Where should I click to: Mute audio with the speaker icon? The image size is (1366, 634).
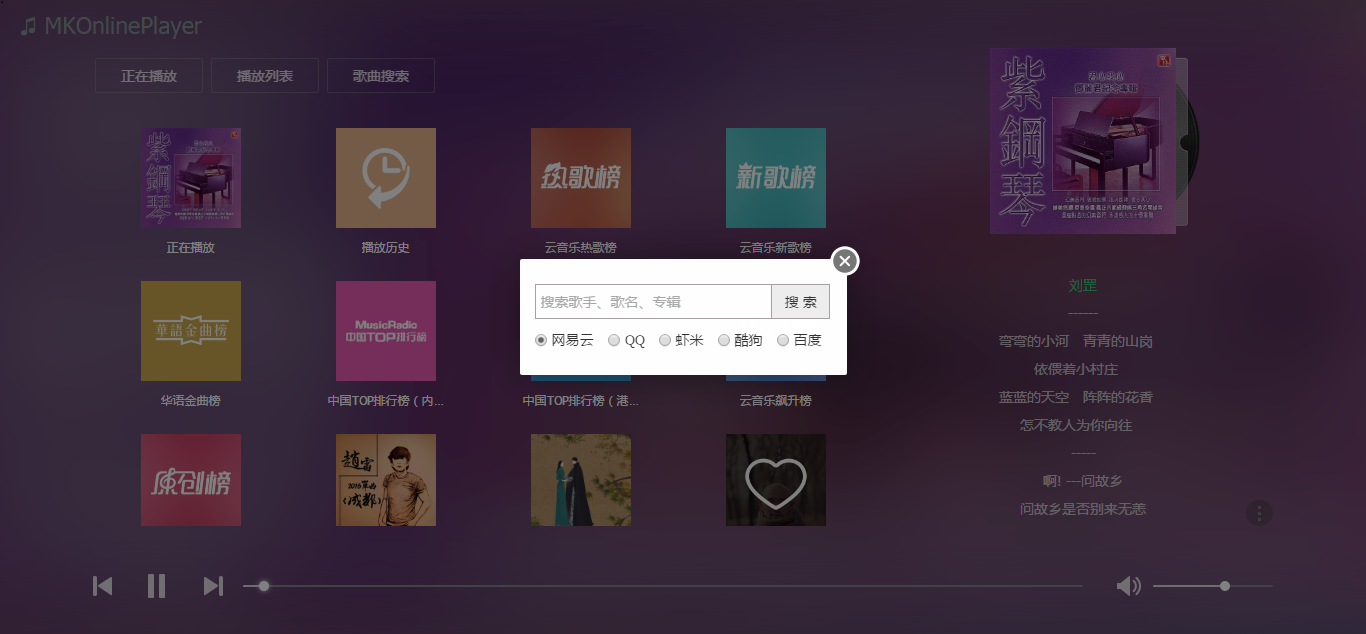(x=1128, y=586)
